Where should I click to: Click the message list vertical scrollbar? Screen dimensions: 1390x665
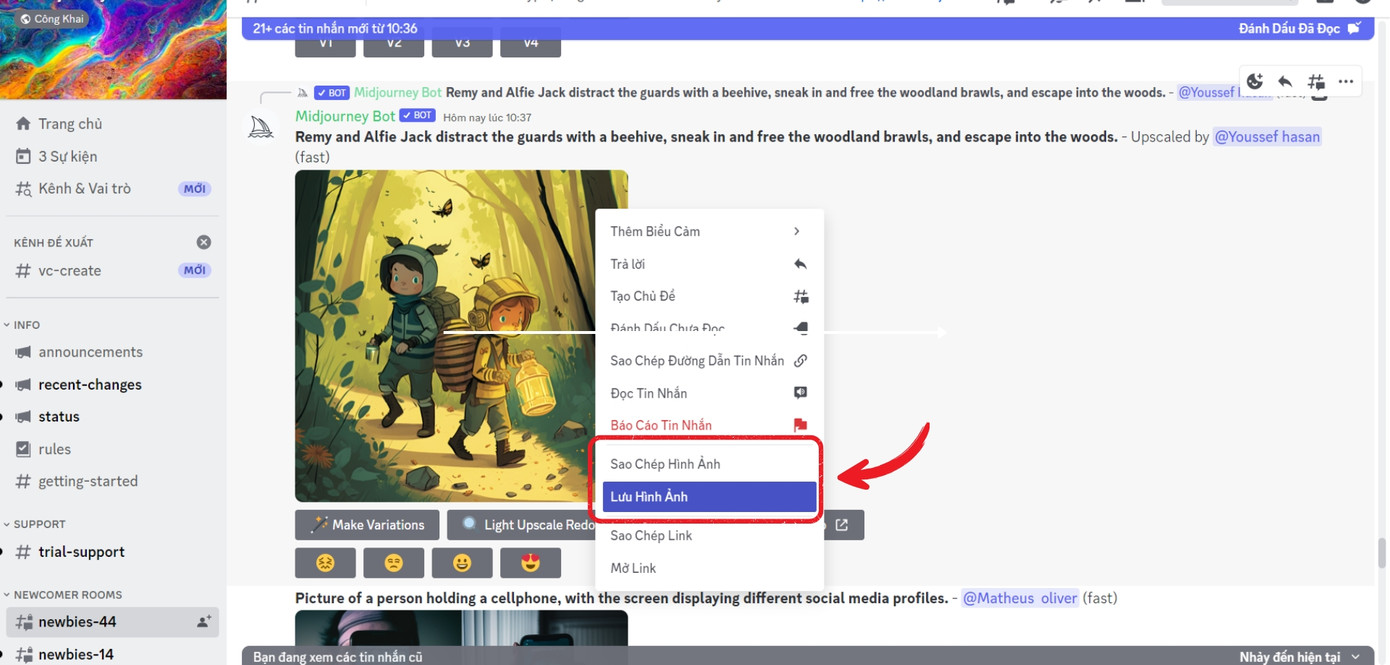1382,551
